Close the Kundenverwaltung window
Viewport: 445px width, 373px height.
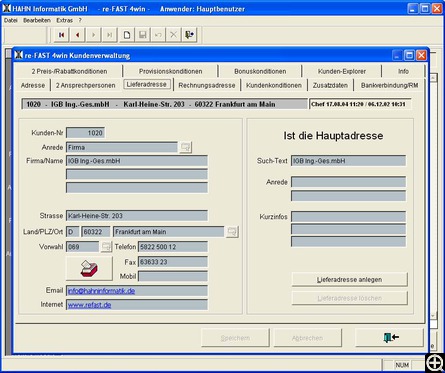[421, 55]
